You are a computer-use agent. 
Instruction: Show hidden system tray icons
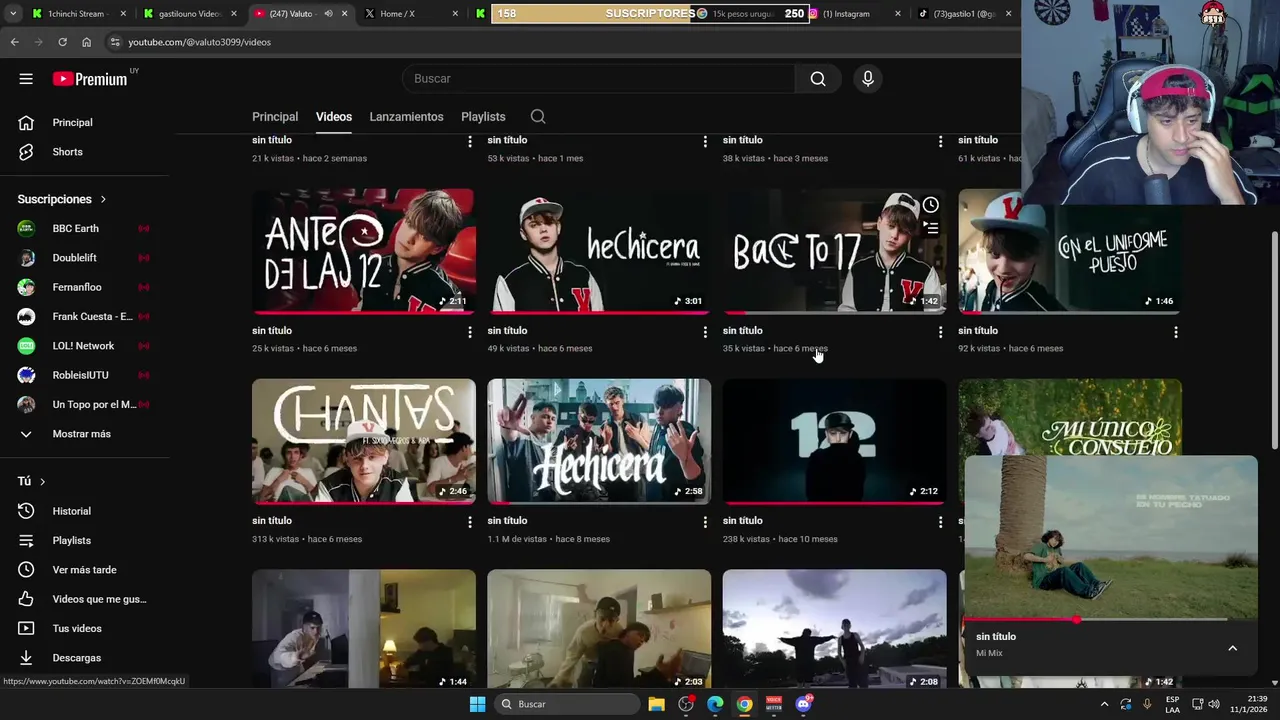click(x=1104, y=704)
